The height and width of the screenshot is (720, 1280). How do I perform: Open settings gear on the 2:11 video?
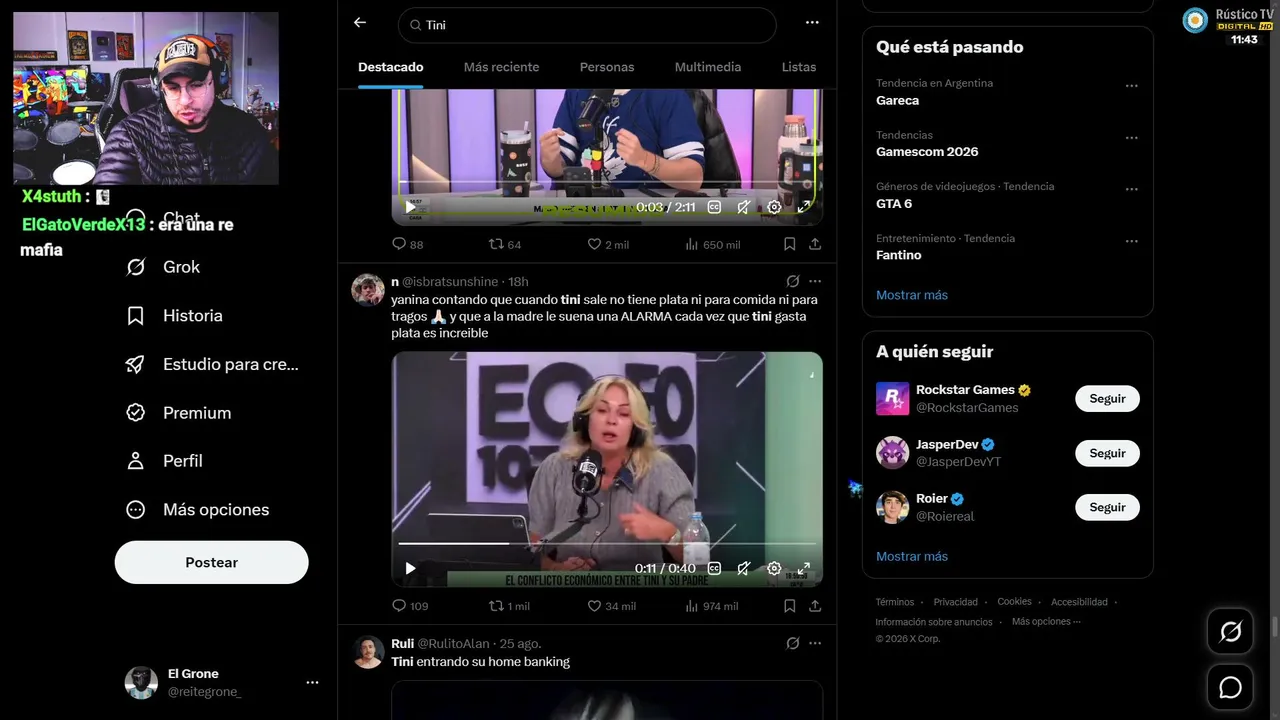774,207
